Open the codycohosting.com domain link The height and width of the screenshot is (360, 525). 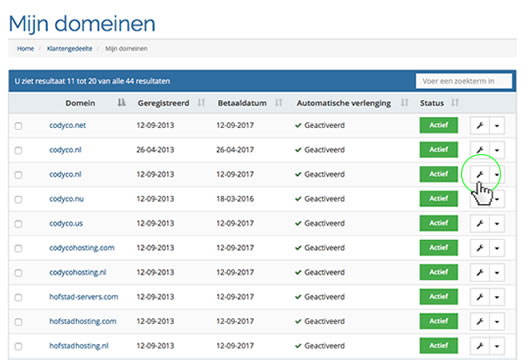pyautogui.click(x=82, y=248)
